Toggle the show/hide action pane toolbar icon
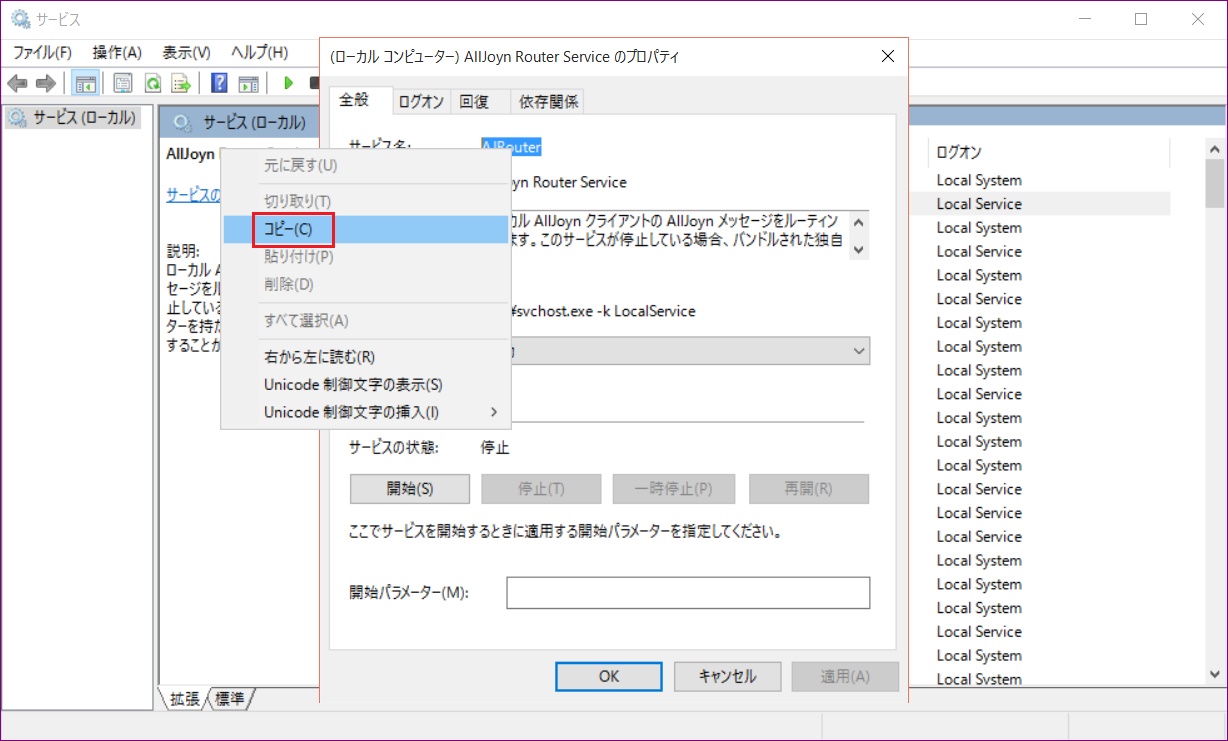 248,83
